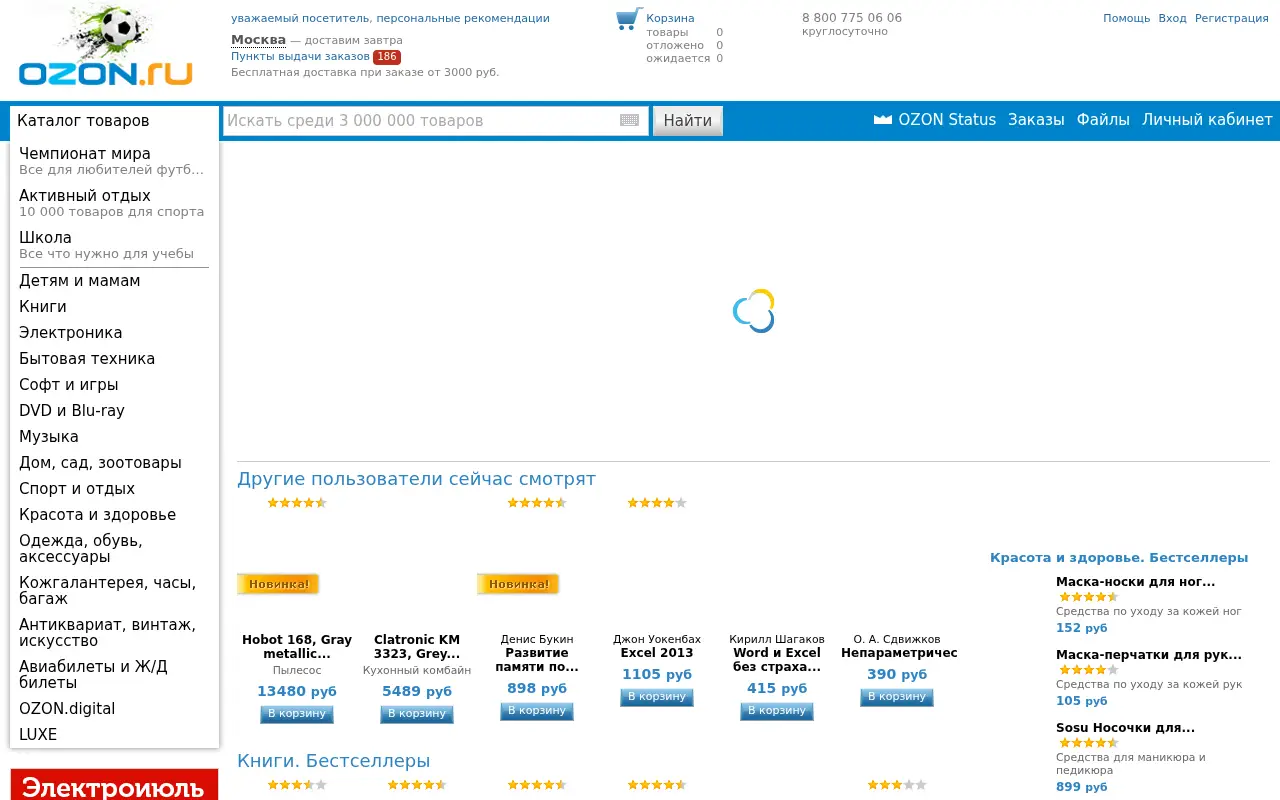Add Hobot 168 vacuum to cart
The height and width of the screenshot is (800, 1280).
click(x=297, y=714)
